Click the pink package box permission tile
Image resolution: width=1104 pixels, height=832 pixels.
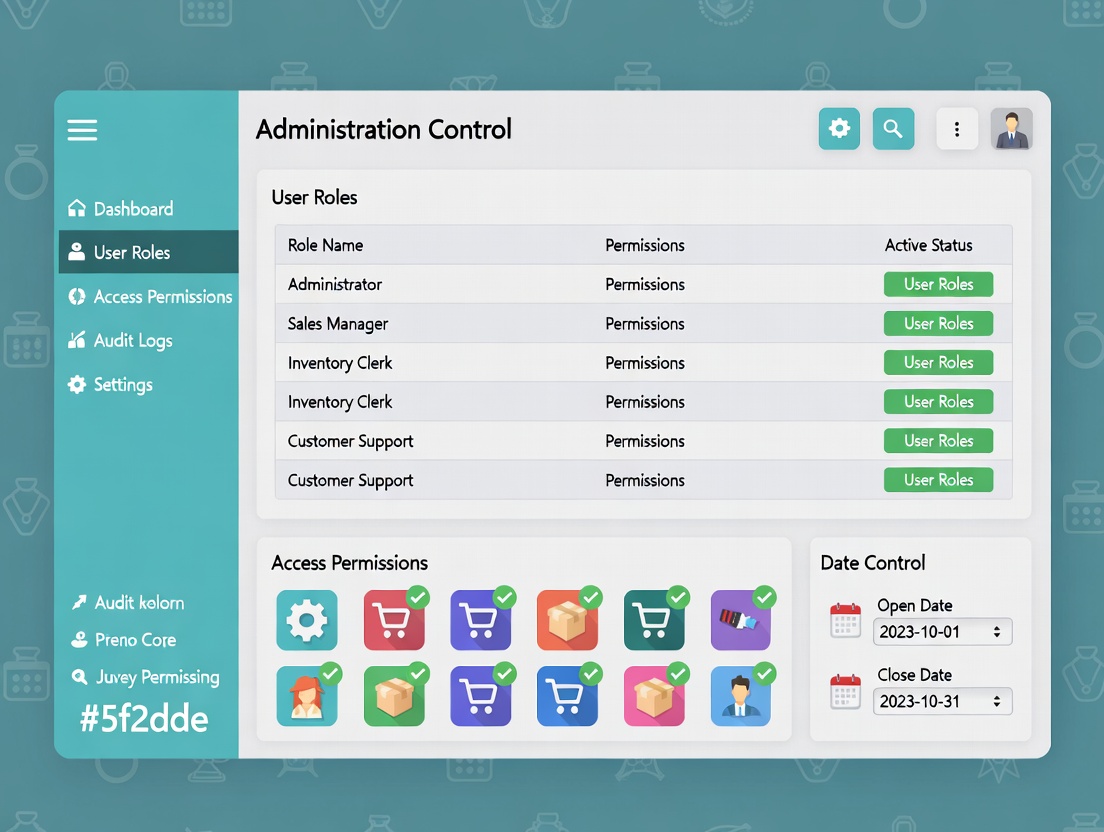coord(654,696)
